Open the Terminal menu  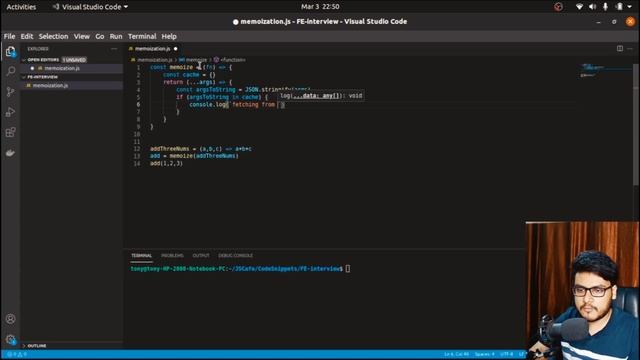click(142, 36)
